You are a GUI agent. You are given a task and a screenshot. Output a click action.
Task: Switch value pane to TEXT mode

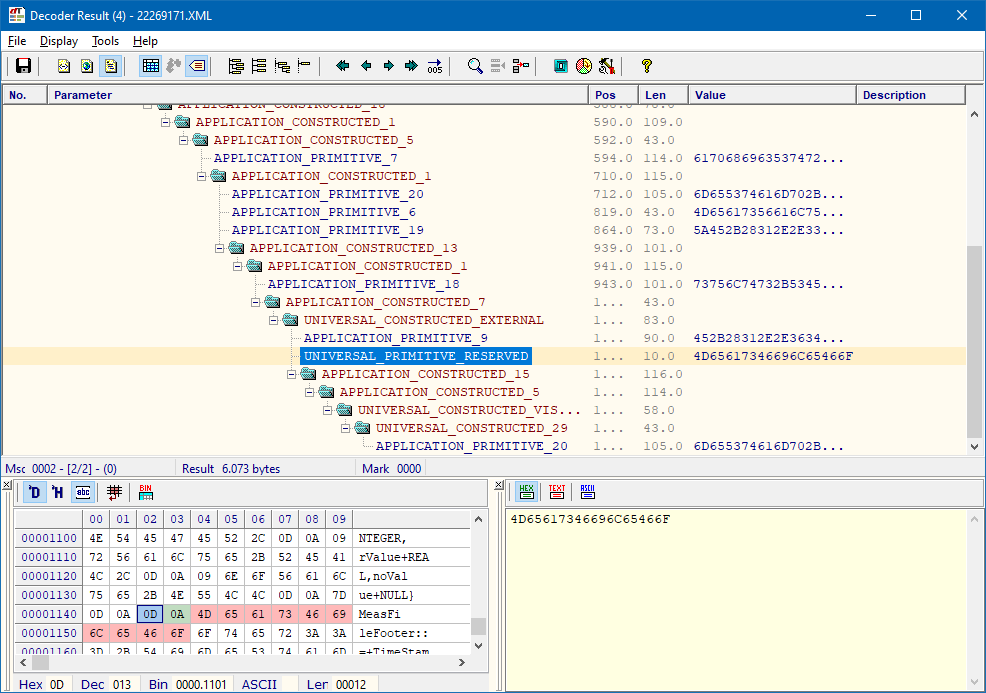click(x=557, y=492)
